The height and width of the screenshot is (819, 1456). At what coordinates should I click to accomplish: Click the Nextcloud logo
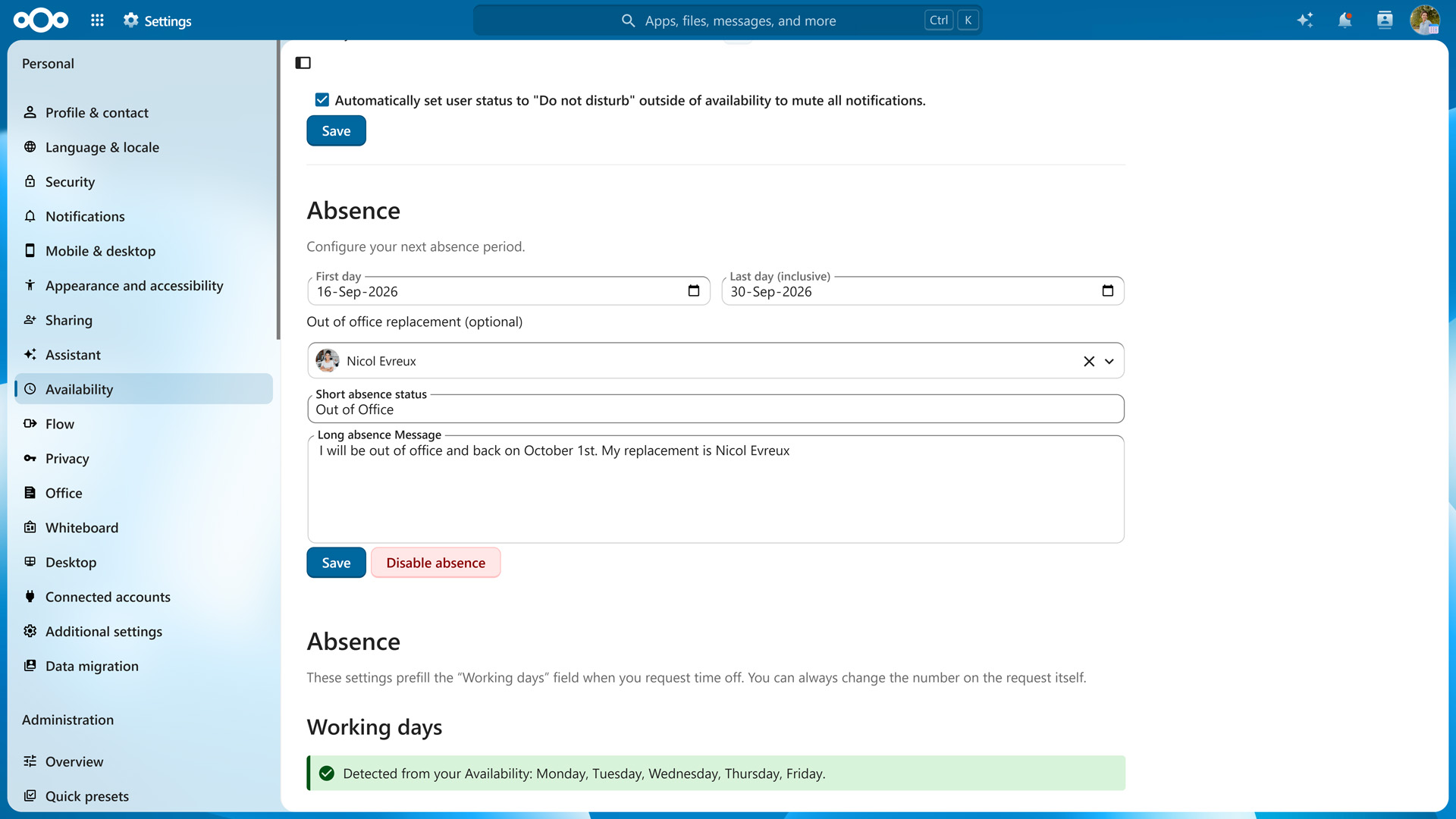click(41, 20)
